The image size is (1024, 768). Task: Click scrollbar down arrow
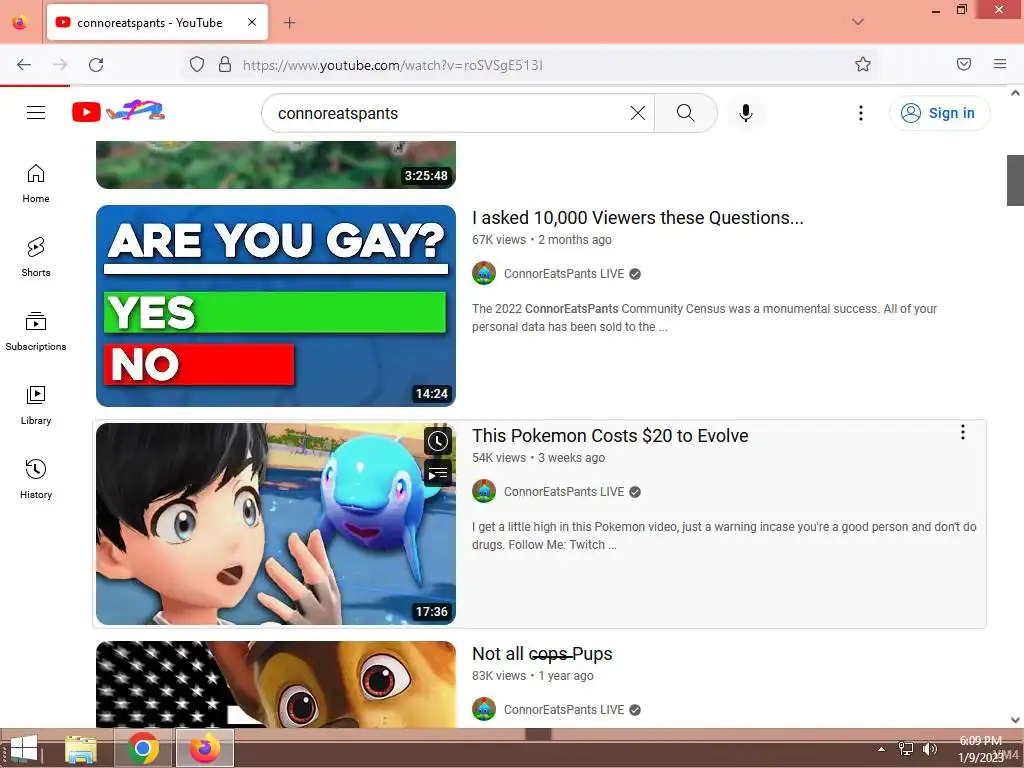point(1016,720)
